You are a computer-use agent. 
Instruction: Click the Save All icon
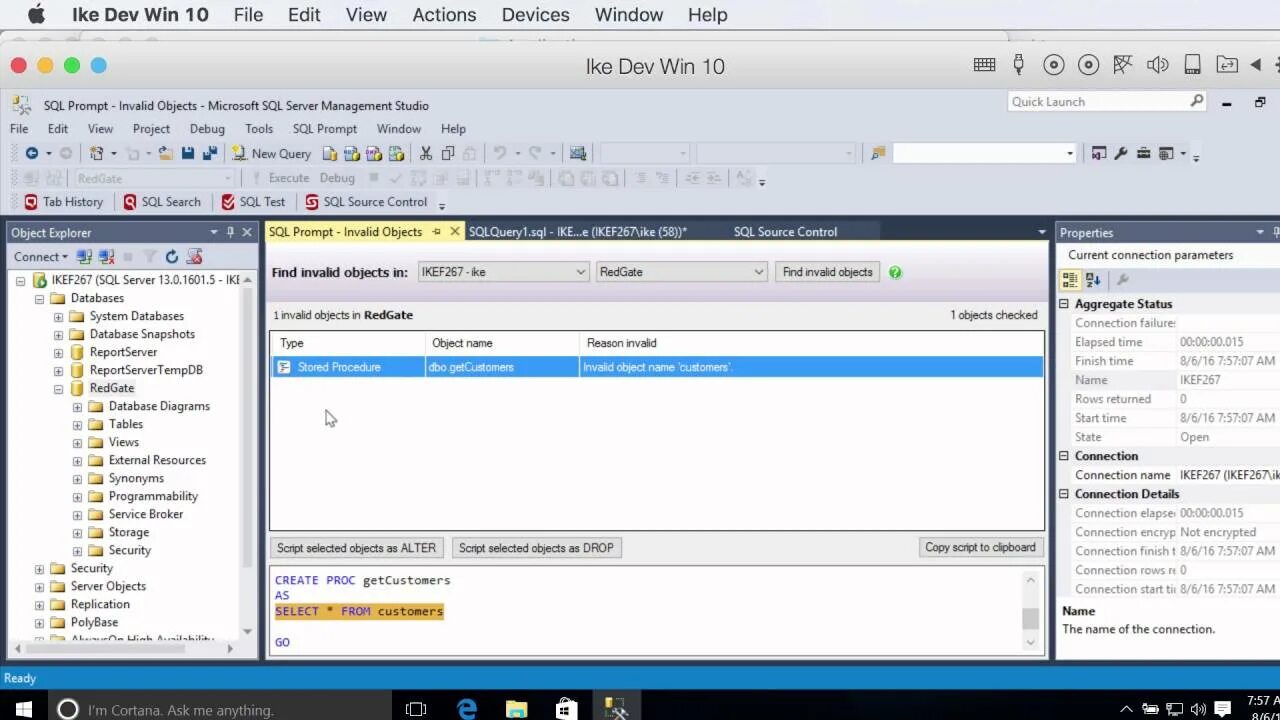209,153
